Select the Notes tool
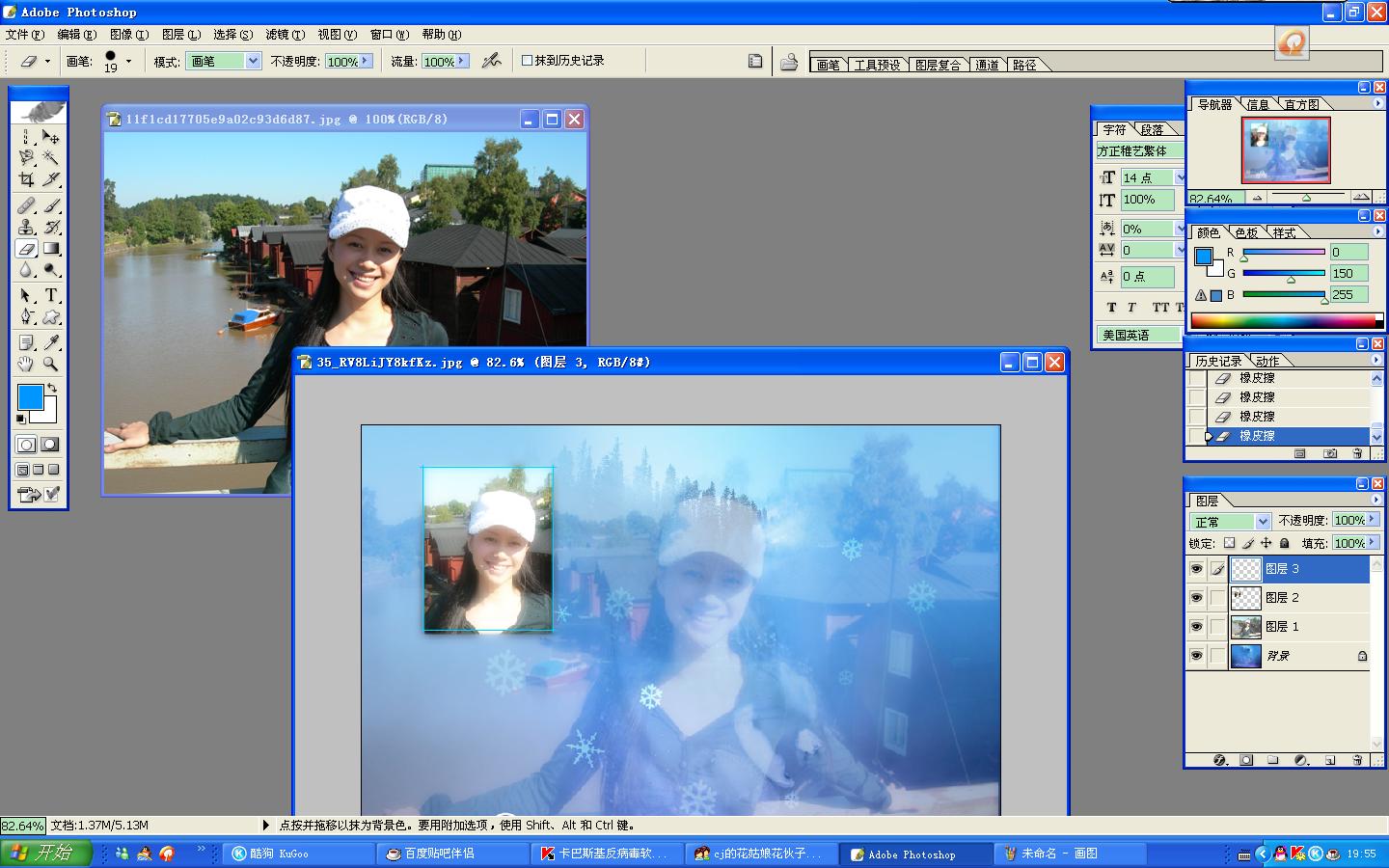This screenshot has width=1389, height=868. [x=26, y=342]
